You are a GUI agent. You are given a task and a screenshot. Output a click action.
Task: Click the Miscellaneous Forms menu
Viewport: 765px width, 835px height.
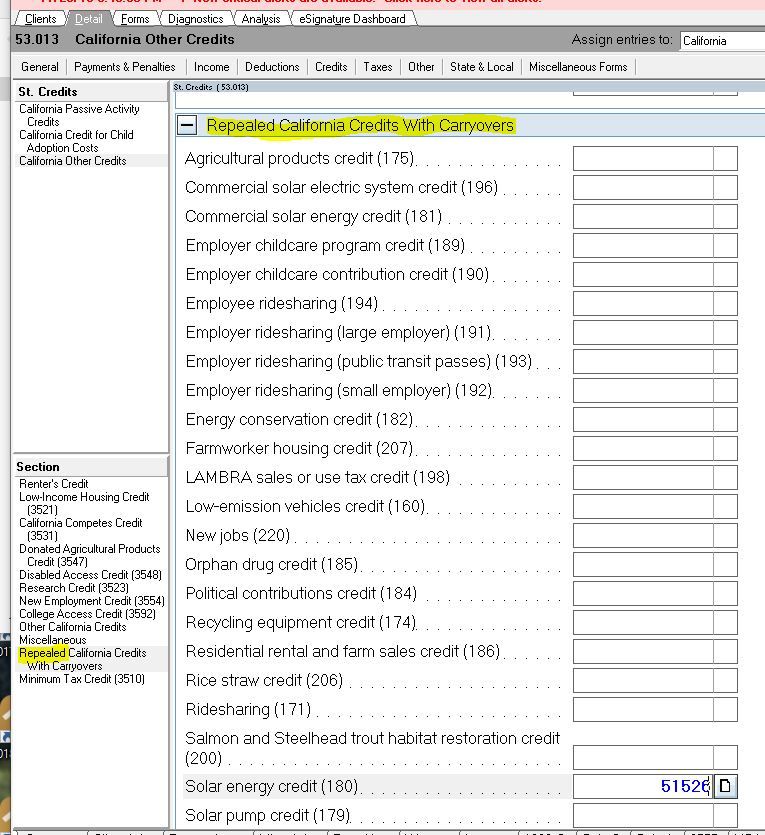pyautogui.click(x=578, y=67)
